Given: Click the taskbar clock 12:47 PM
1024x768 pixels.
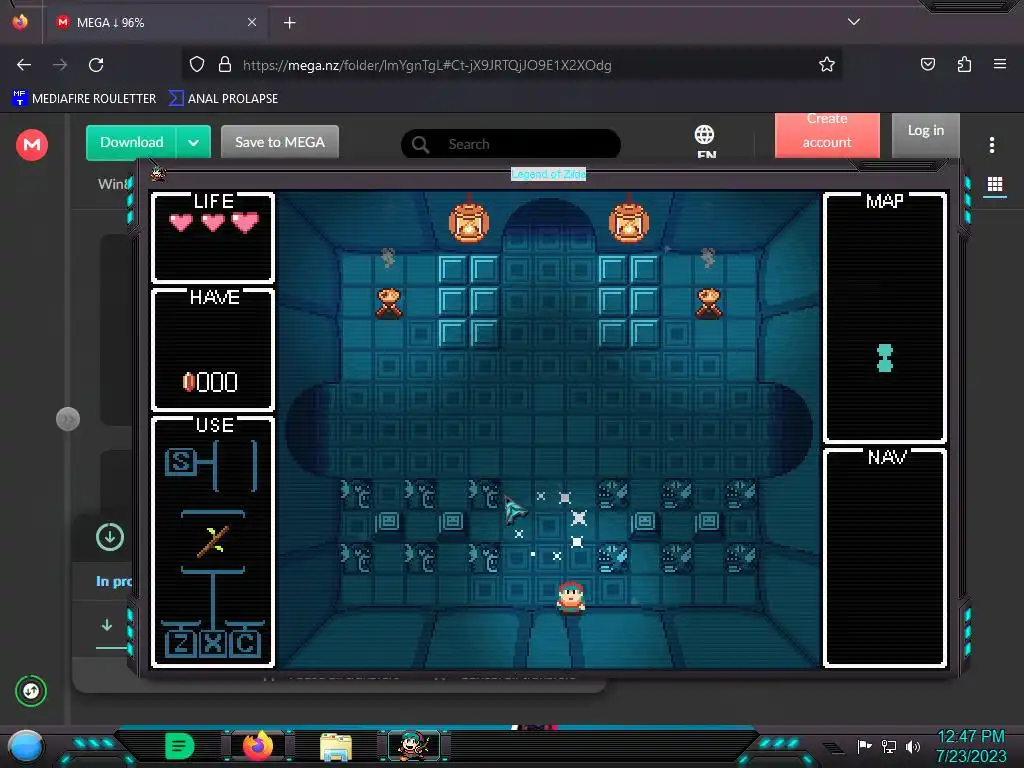Looking at the screenshot, I should click(971, 737).
